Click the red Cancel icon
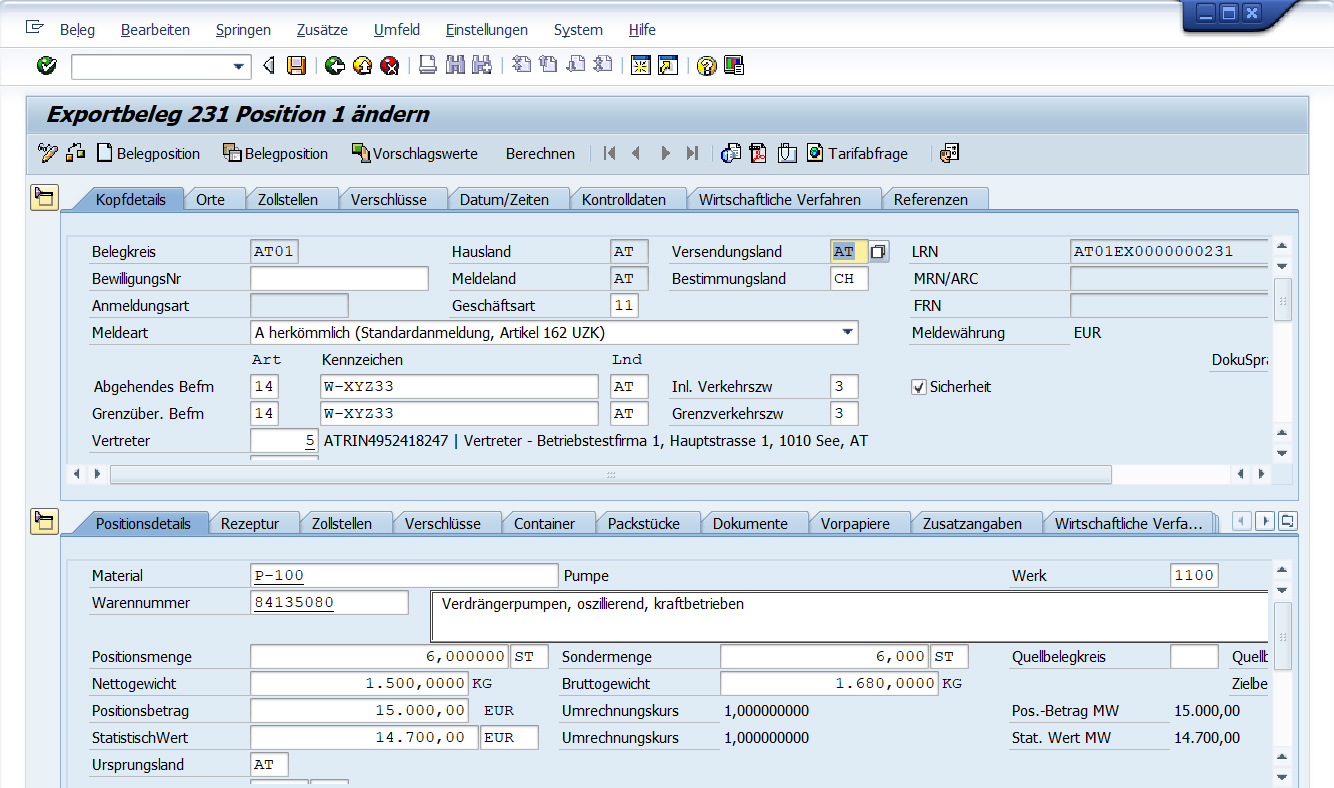This screenshot has width=1334, height=788. click(390, 66)
